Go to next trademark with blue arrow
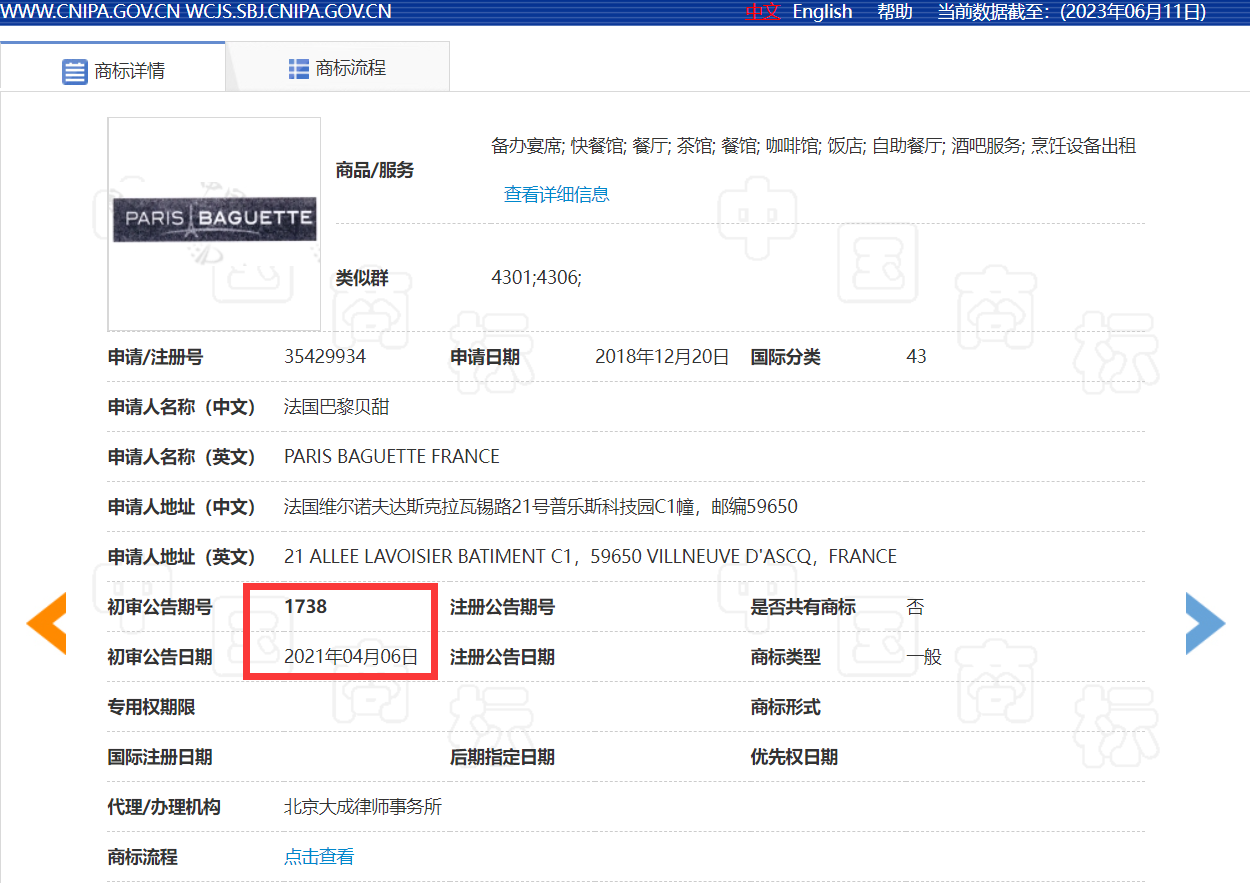This screenshot has width=1250, height=883. [1205, 623]
